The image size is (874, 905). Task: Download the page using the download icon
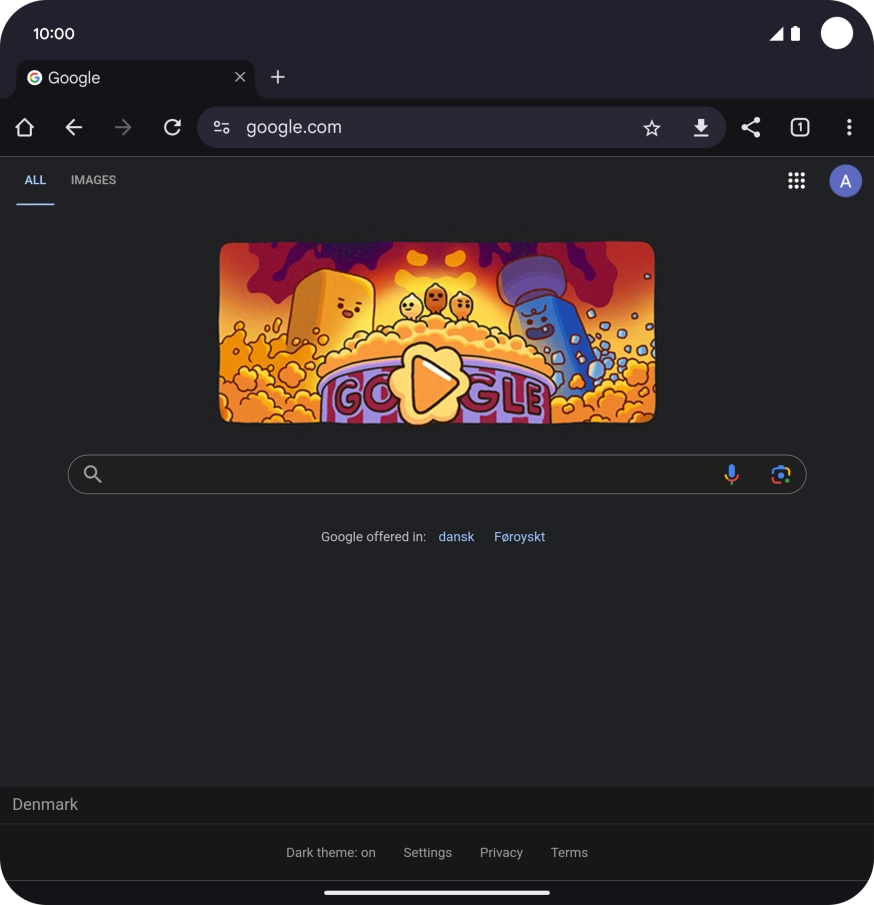[701, 127]
